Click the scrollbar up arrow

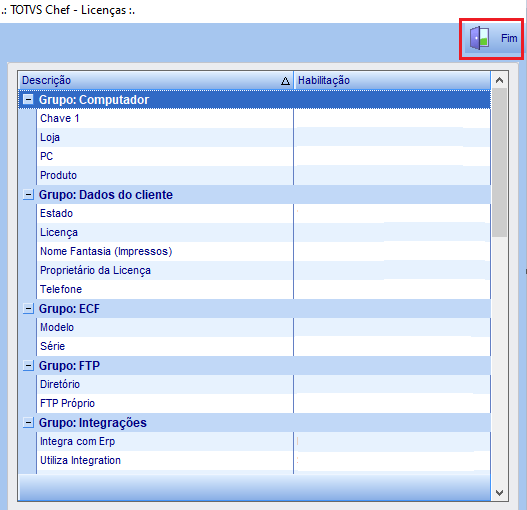(x=499, y=80)
